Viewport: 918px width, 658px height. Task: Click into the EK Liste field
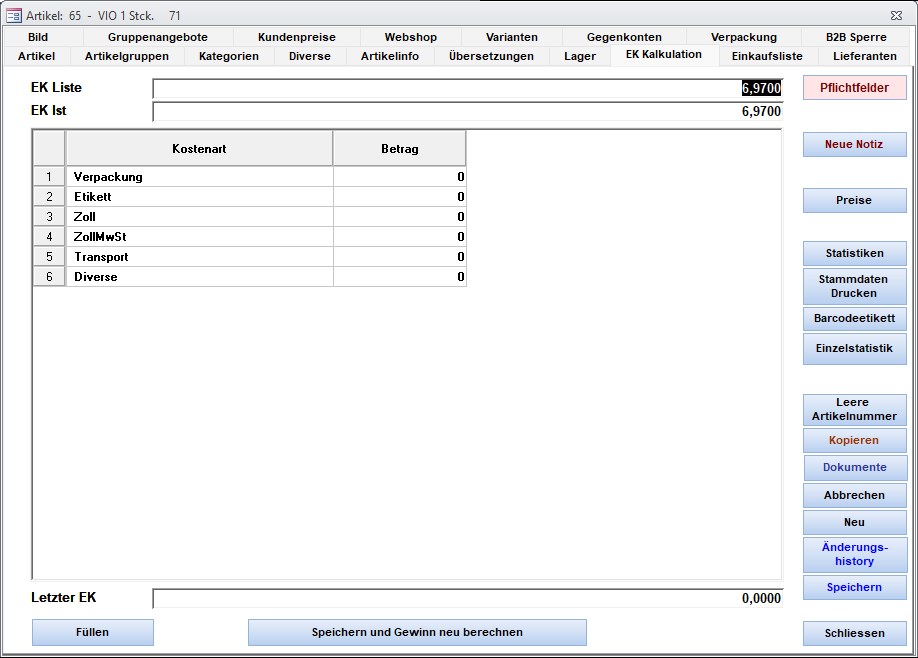tap(466, 88)
